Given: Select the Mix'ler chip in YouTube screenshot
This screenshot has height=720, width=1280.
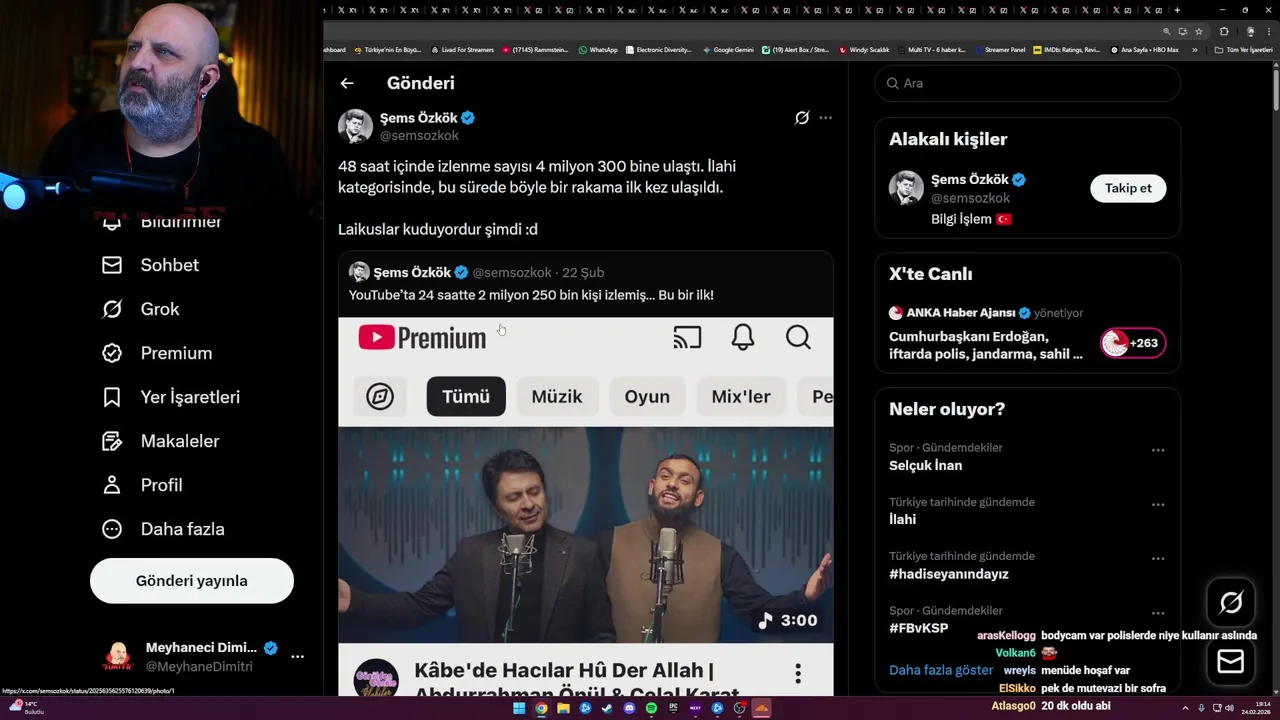Looking at the screenshot, I should click(x=741, y=397).
